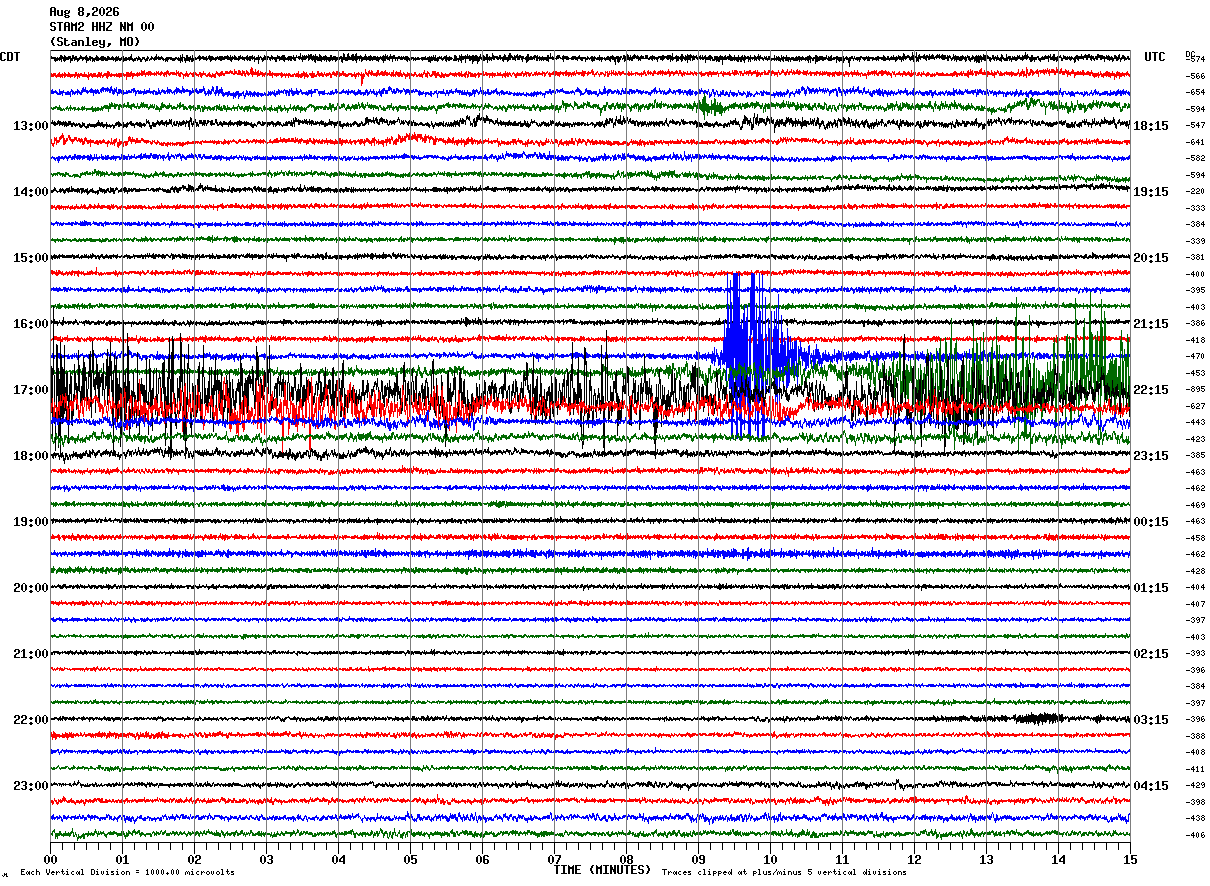Click the DC offset value "-641"
Screen dimensions: 1210x886
(1195, 142)
